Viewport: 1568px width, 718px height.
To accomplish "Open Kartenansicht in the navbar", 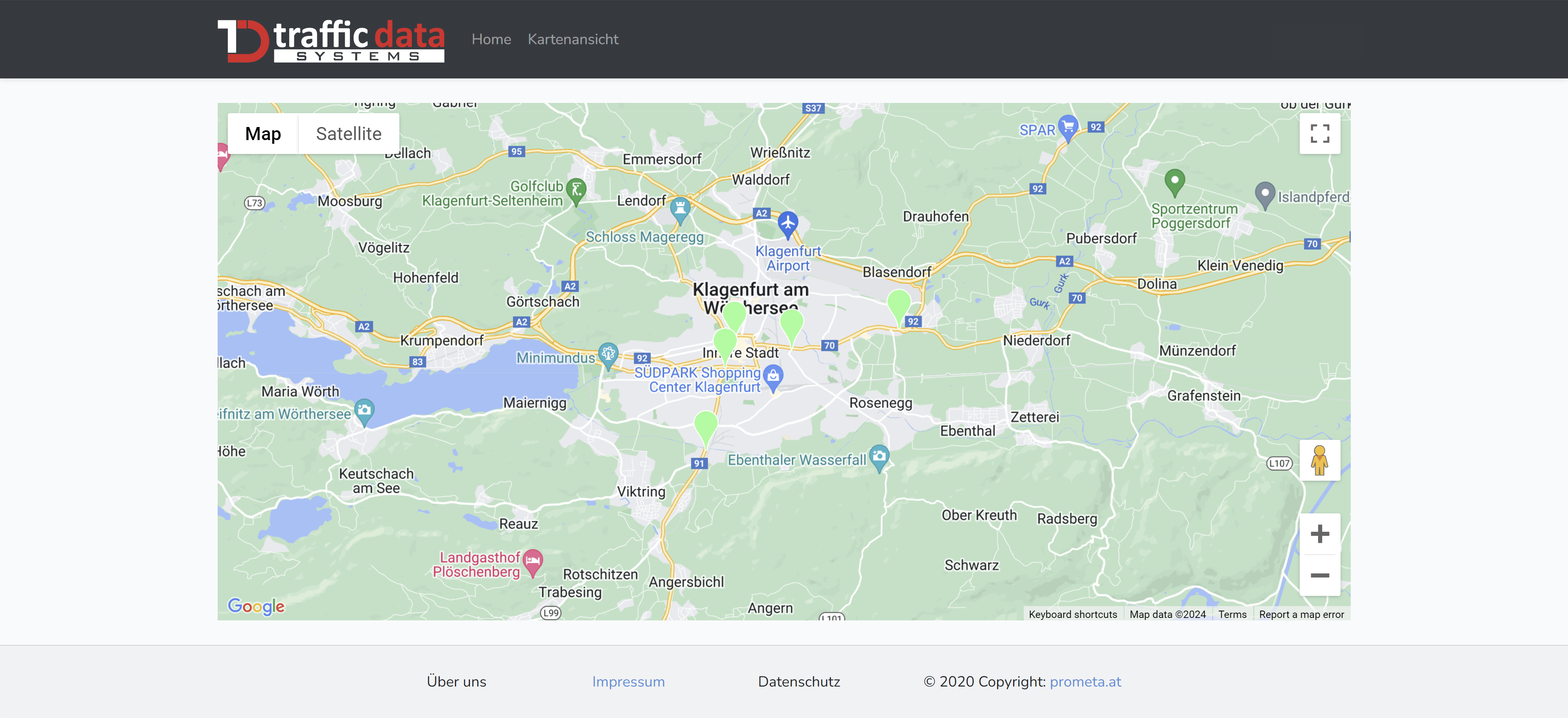I will (573, 39).
